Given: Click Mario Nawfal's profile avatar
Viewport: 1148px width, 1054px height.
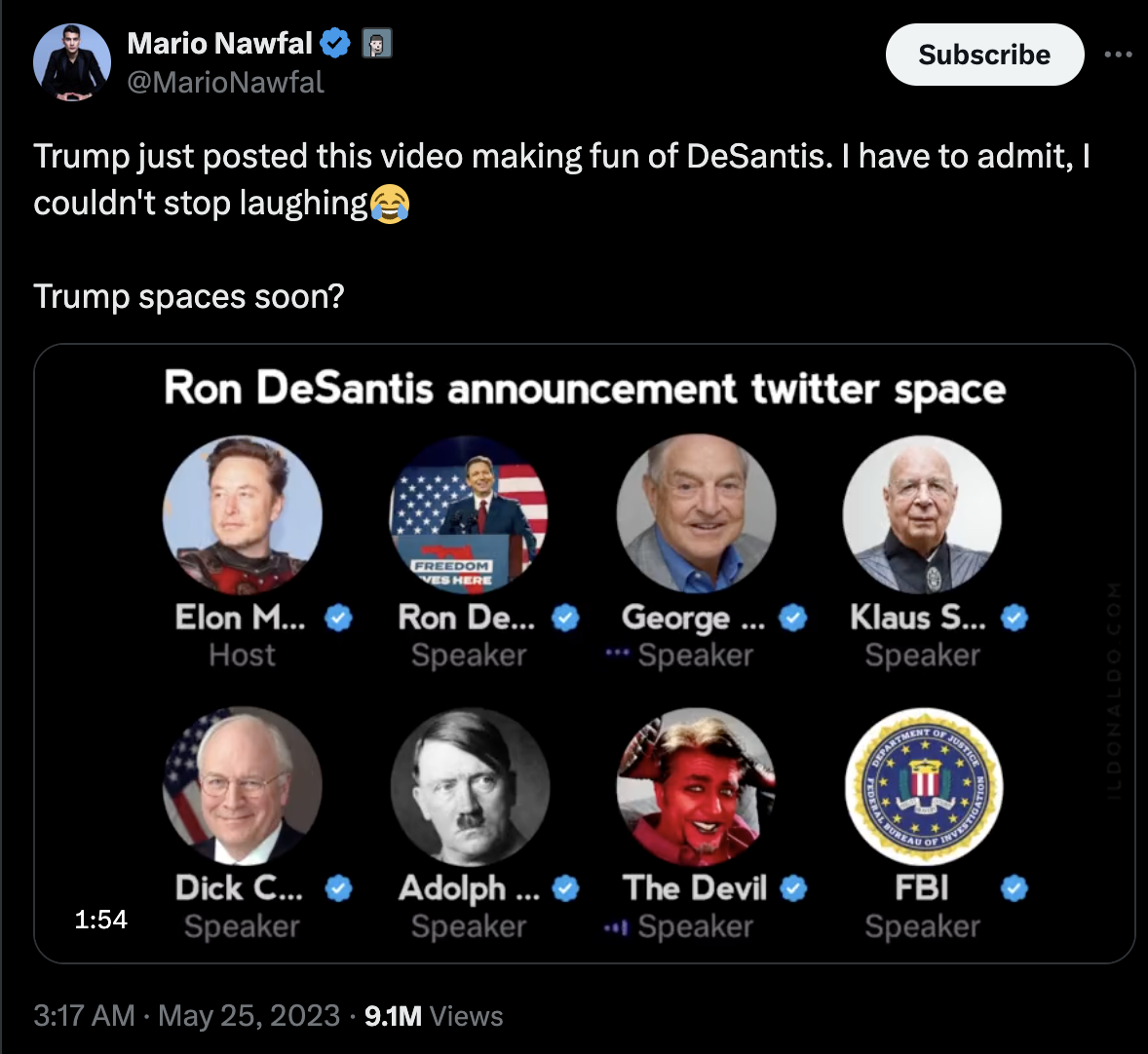Looking at the screenshot, I should [72, 62].
